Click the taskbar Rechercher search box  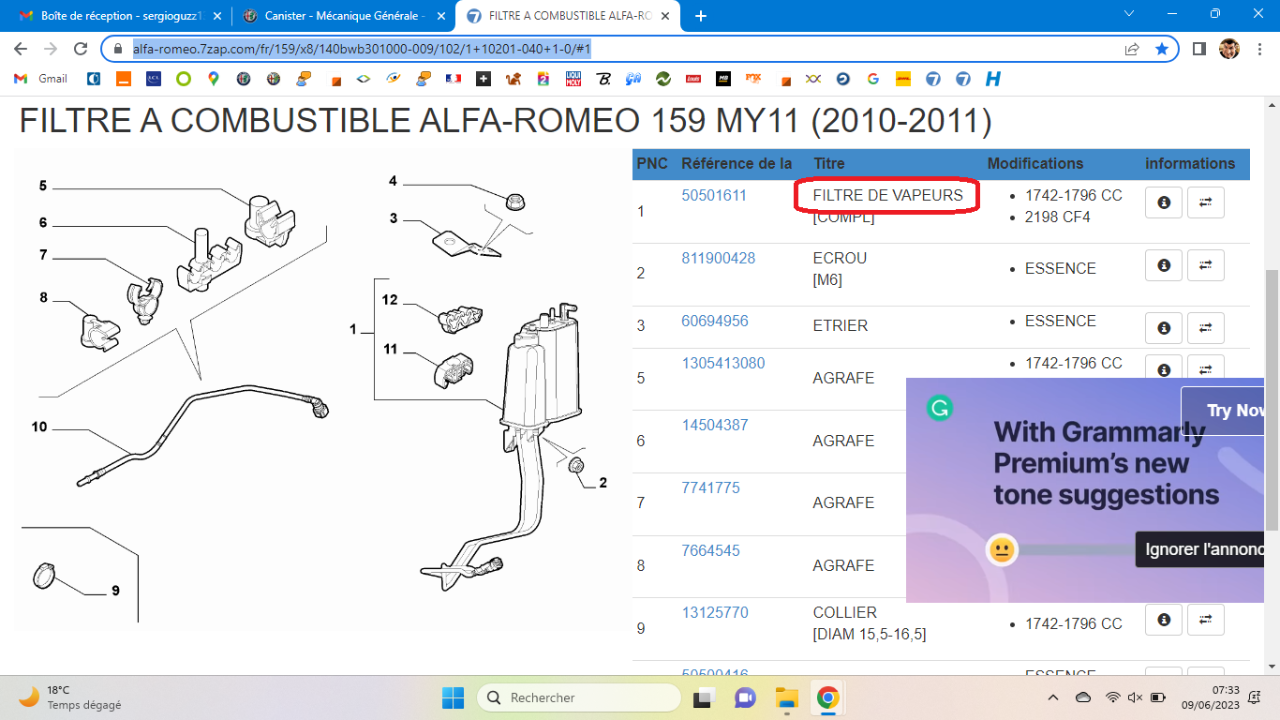point(579,697)
